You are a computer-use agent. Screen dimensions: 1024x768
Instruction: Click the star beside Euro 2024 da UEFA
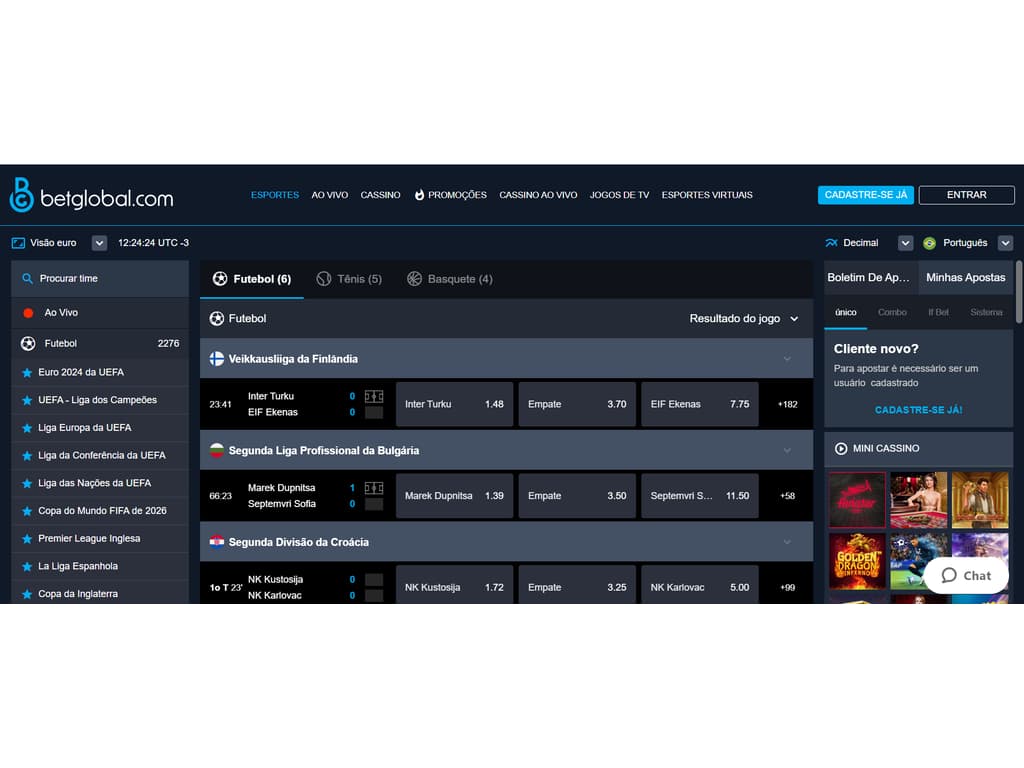[x=27, y=372]
